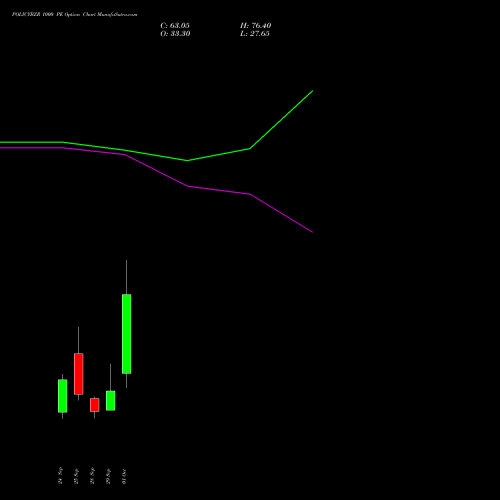Select the green 24 Sep candlestick
Screen dimensions: 500x500
click(62, 396)
